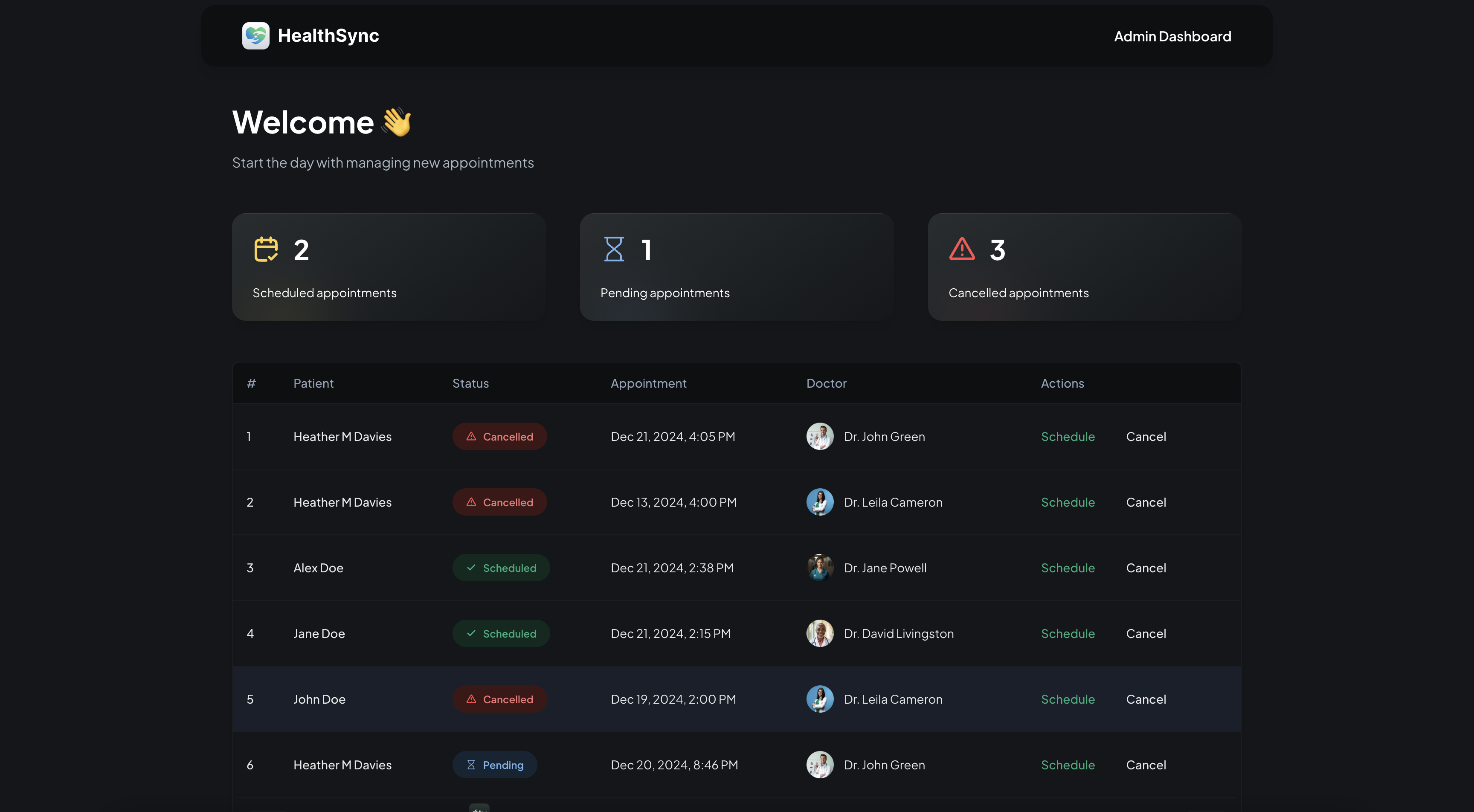Click doctor name Dr. Jane Powell
This screenshot has width=1474, height=812.
pyautogui.click(x=885, y=568)
